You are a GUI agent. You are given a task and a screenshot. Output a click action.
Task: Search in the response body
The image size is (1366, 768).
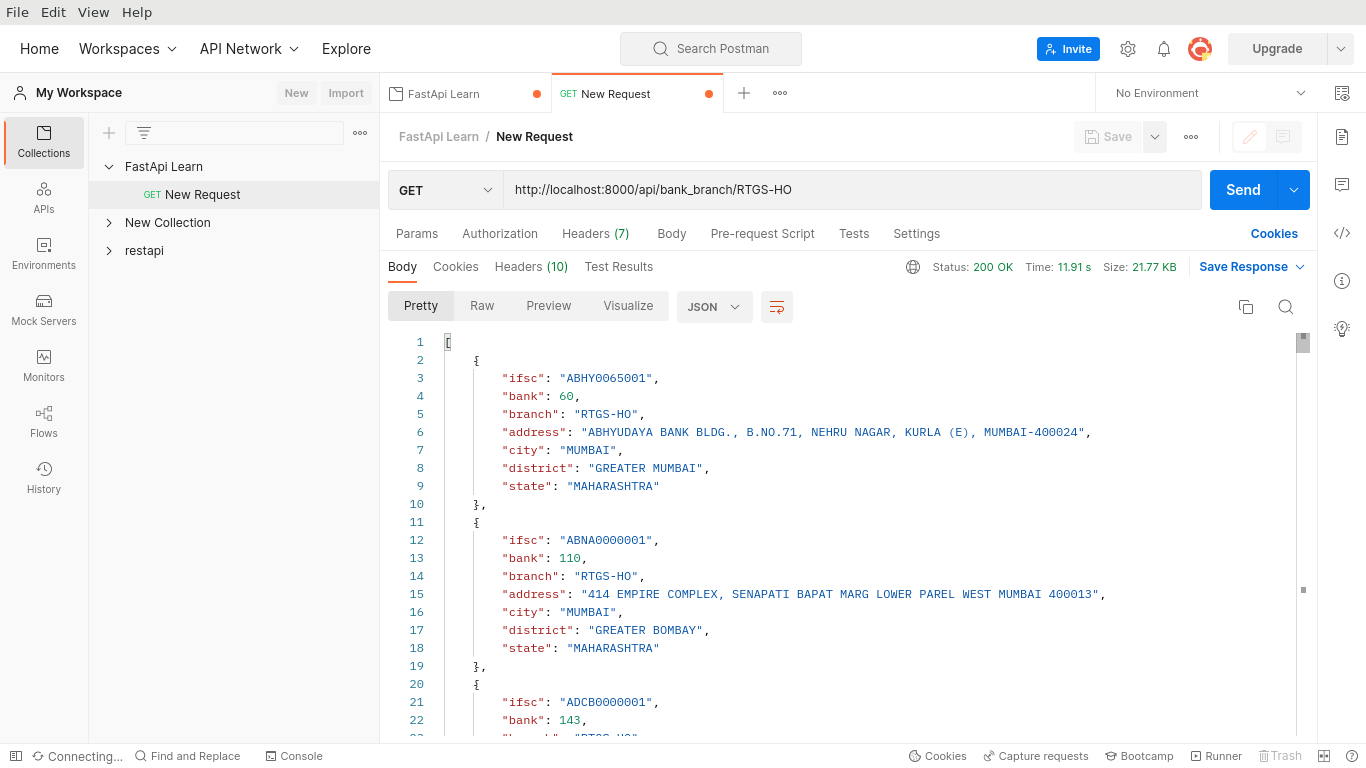coord(1286,307)
